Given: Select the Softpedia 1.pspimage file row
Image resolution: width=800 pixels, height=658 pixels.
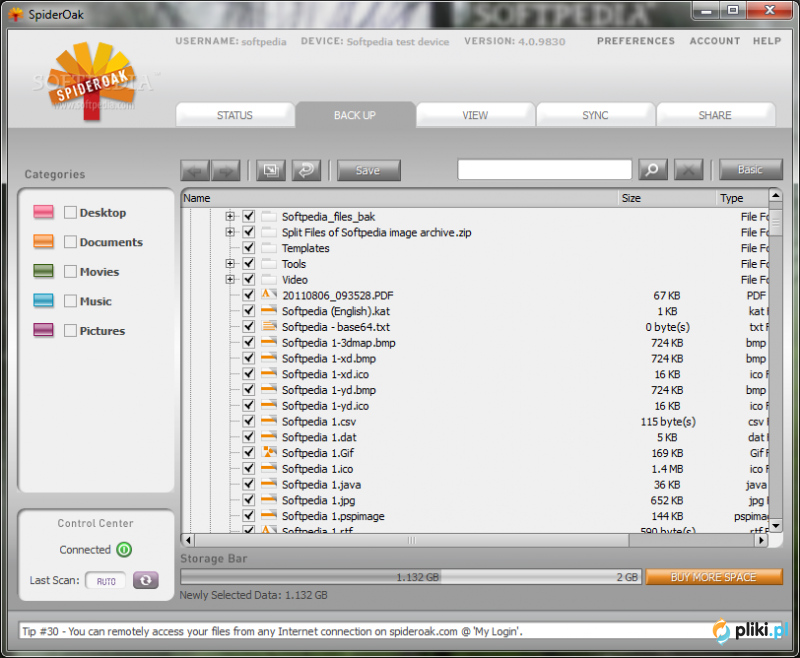Looking at the screenshot, I should pyautogui.click(x=474, y=516).
